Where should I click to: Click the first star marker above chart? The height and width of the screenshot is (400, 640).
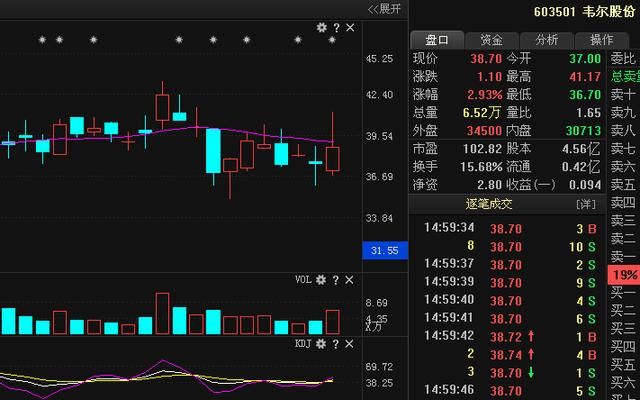(x=42, y=40)
